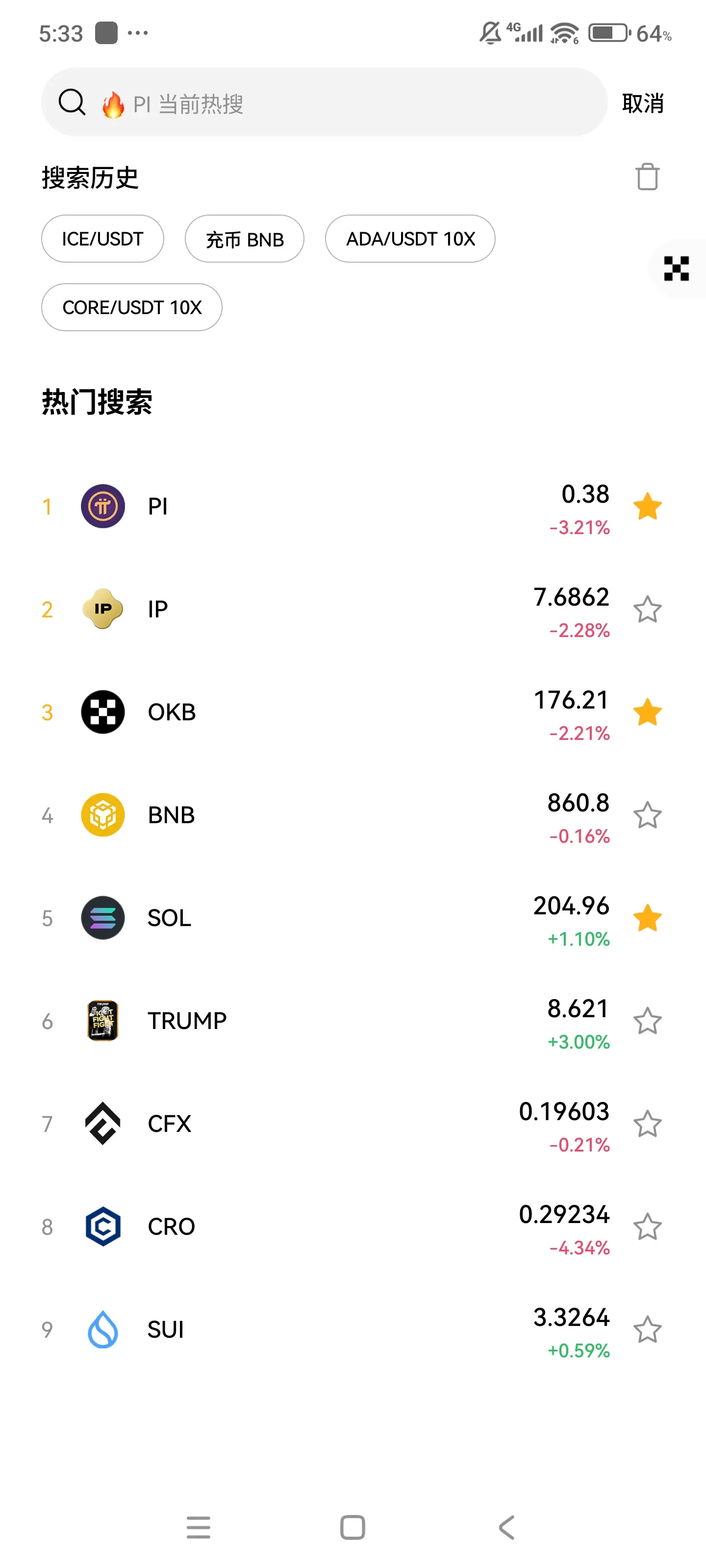Open the BNB coin logo

pyautogui.click(x=103, y=815)
